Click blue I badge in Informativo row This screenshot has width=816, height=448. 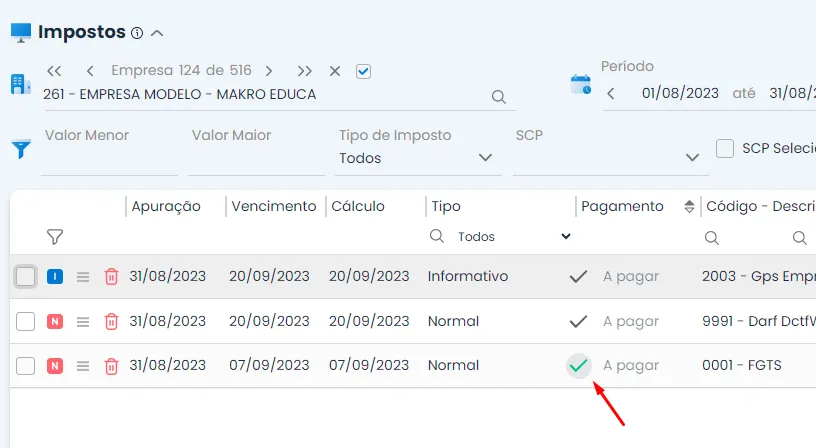pos(55,276)
